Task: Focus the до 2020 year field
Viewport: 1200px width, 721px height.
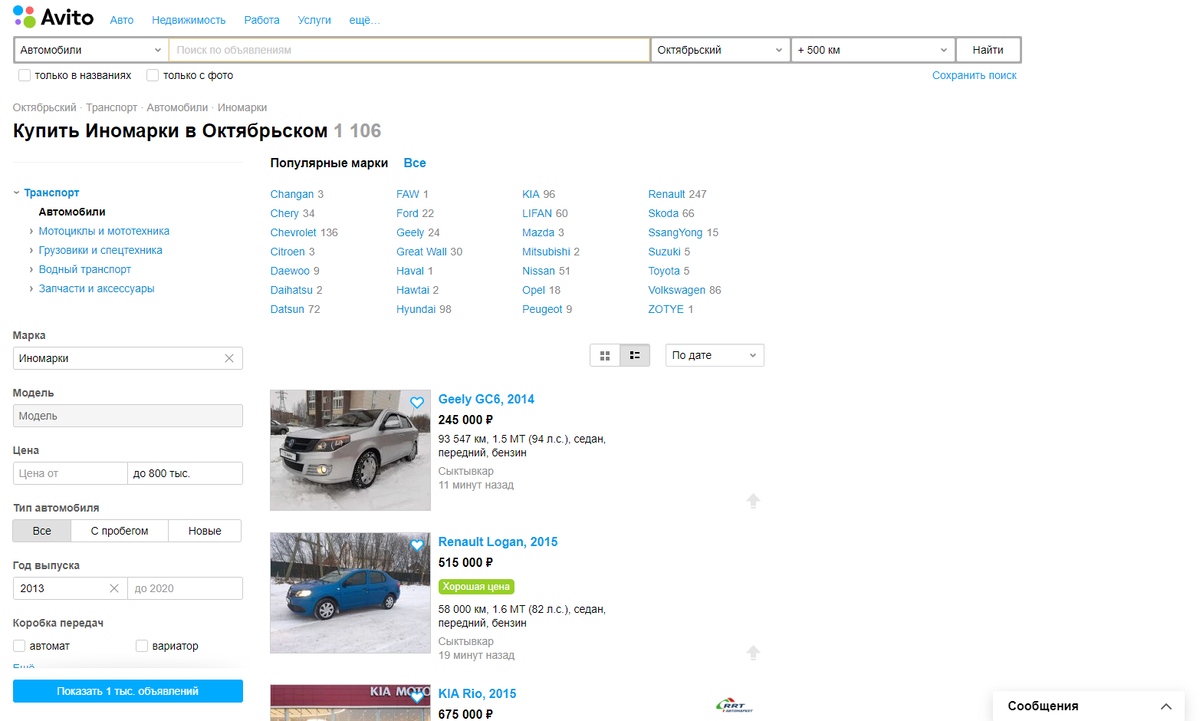Action: pyautogui.click(x=185, y=588)
